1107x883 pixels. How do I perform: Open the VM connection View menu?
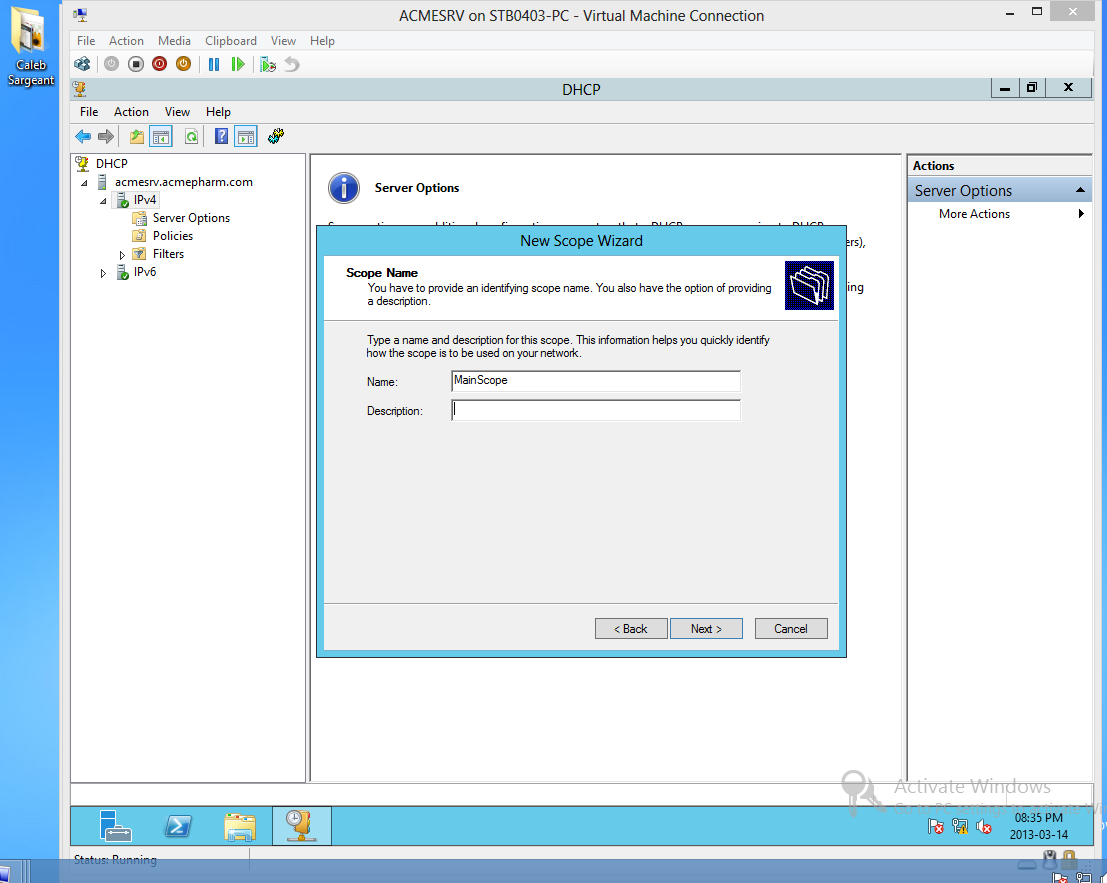(x=283, y=41)
